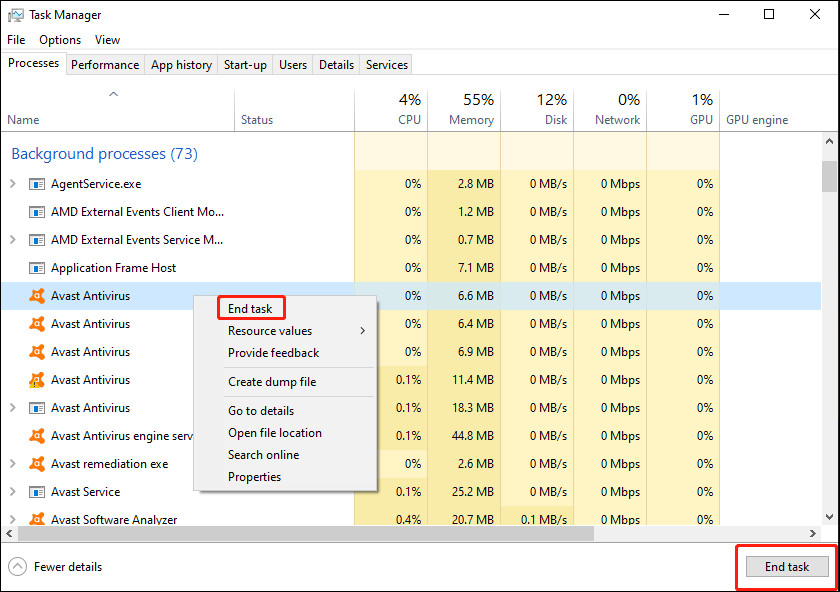Click the AMD External Events Service Module icon
Viewport: 840px width, 592px height.
[36, 240]
